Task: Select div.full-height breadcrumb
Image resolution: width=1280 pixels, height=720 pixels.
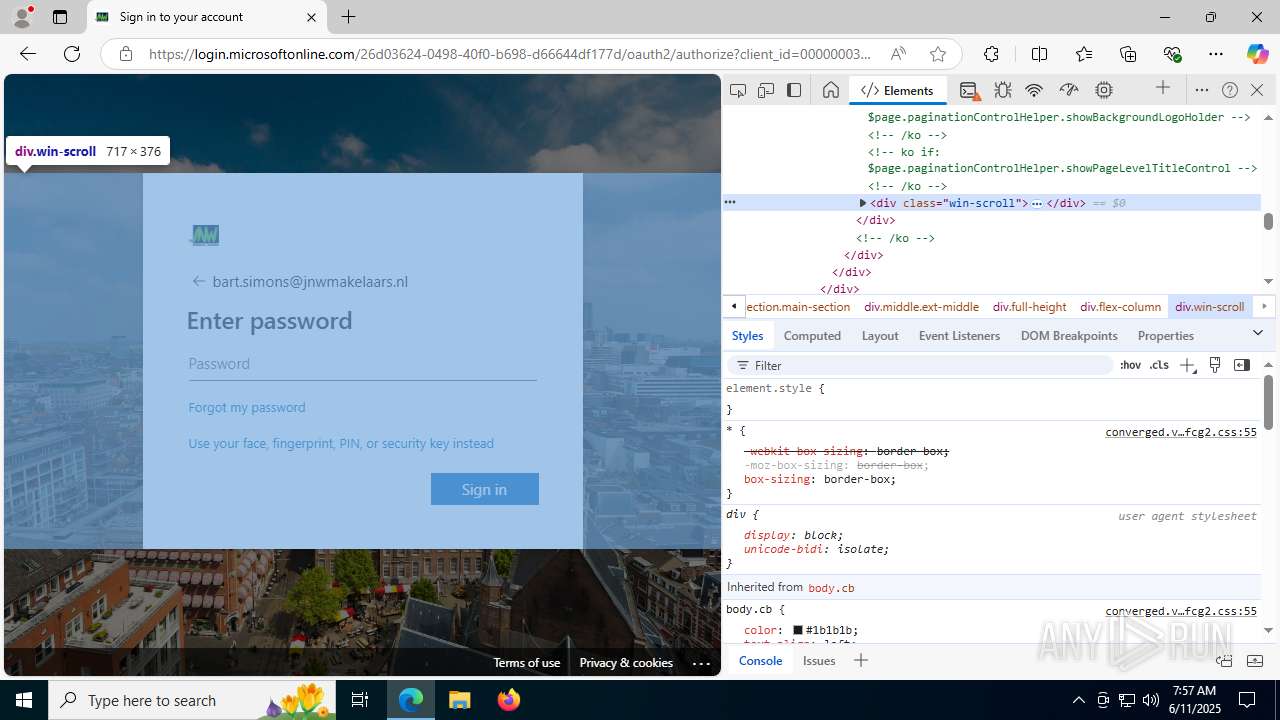Action: [1030, 307]
